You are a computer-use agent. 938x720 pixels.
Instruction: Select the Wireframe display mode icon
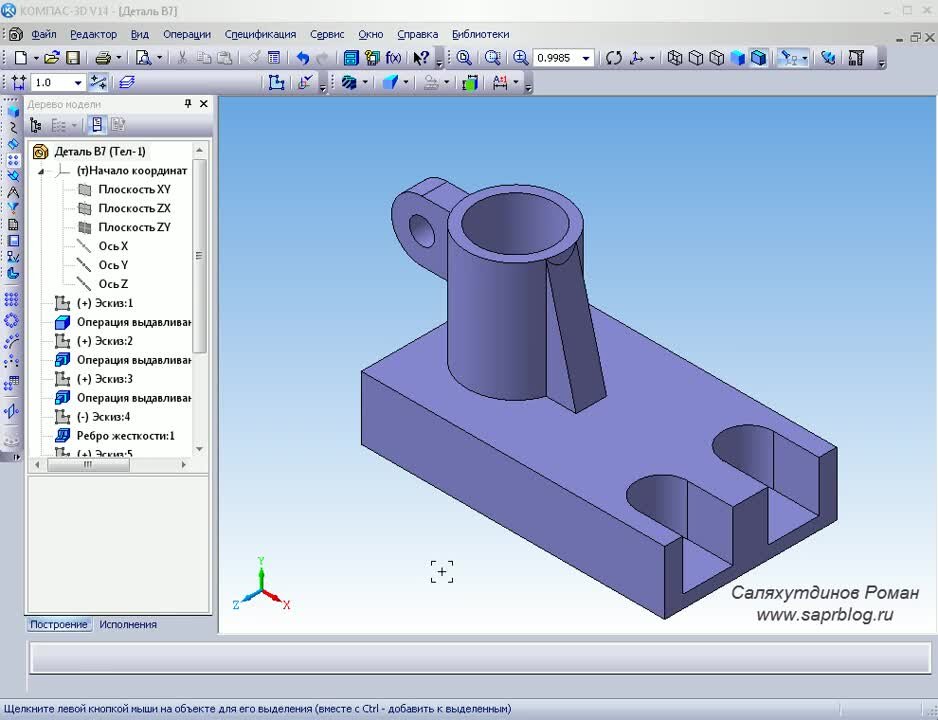pos(675,58)
